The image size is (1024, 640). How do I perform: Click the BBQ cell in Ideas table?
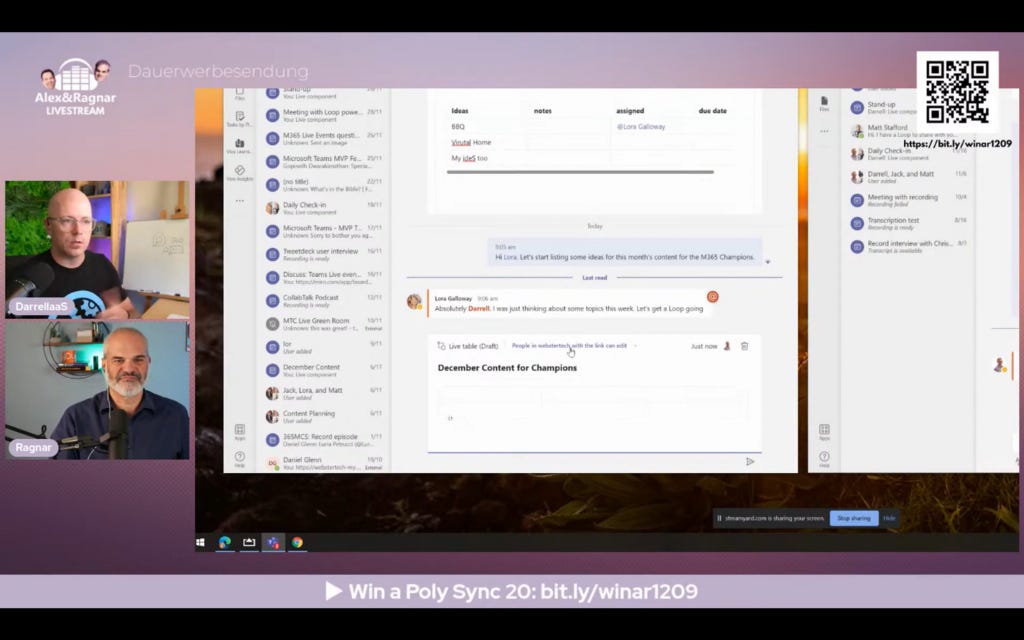coord(458,127)
